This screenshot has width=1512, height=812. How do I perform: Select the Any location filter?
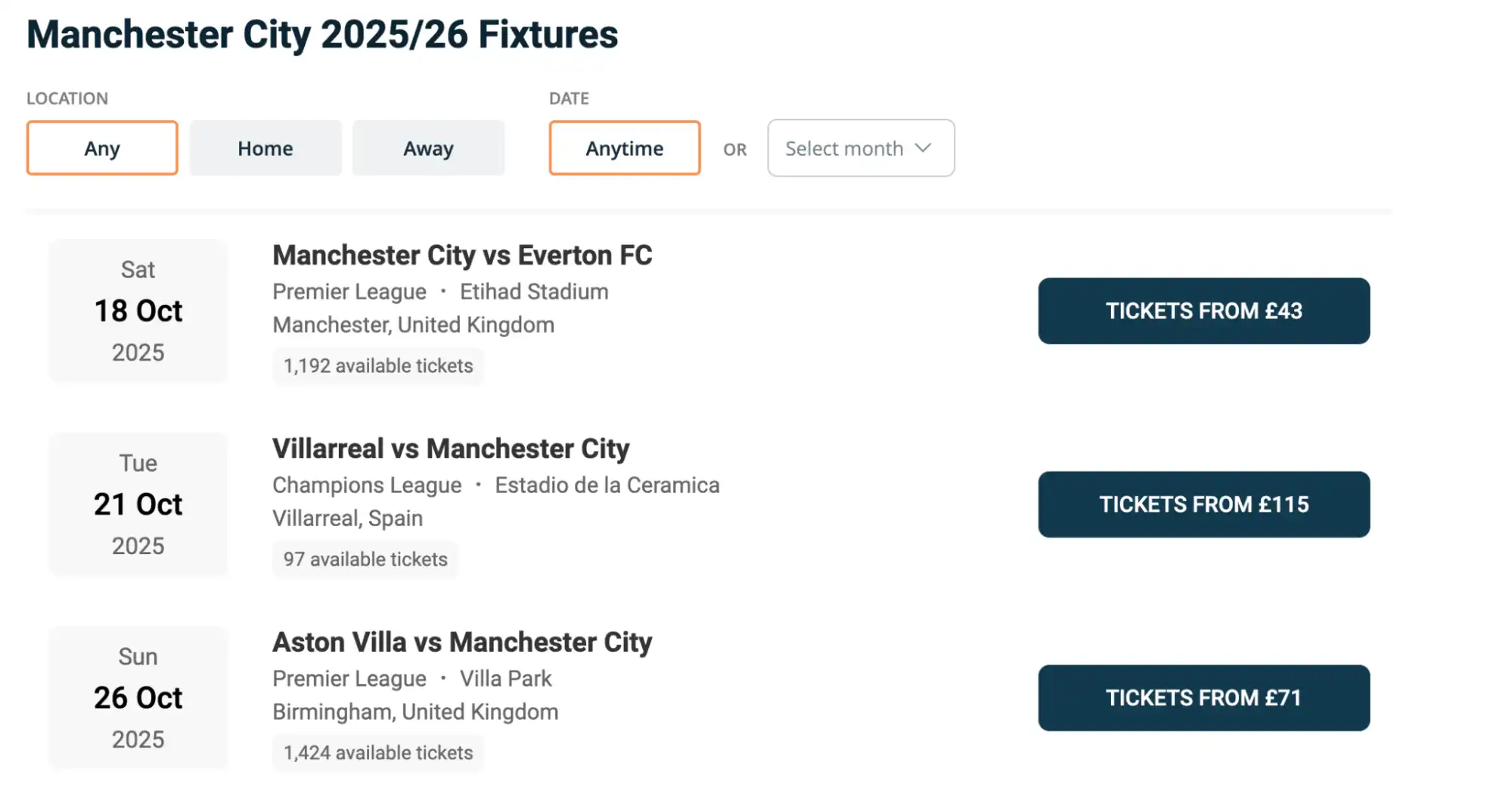101,148
